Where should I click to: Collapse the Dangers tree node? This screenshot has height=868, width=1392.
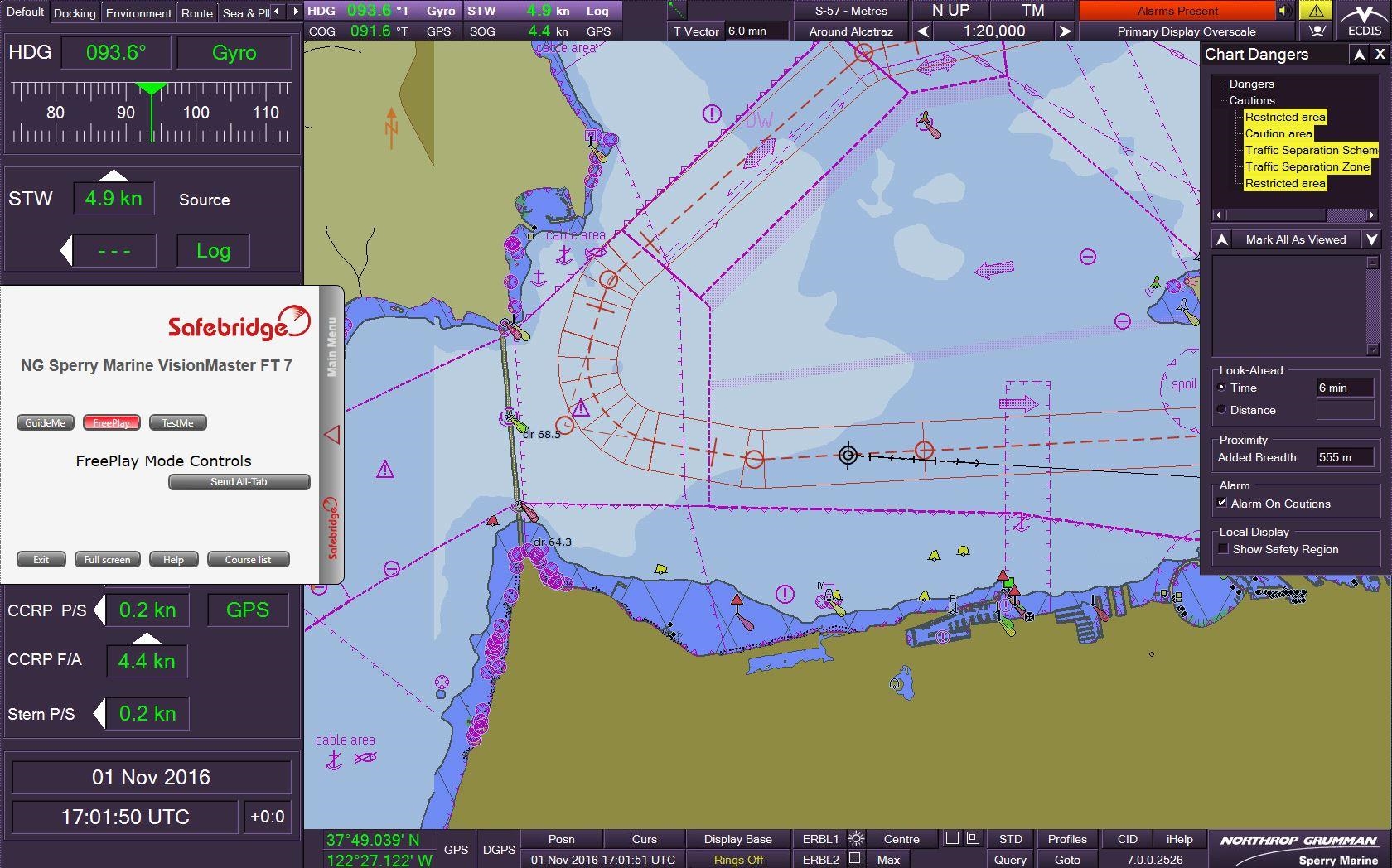1251,84
